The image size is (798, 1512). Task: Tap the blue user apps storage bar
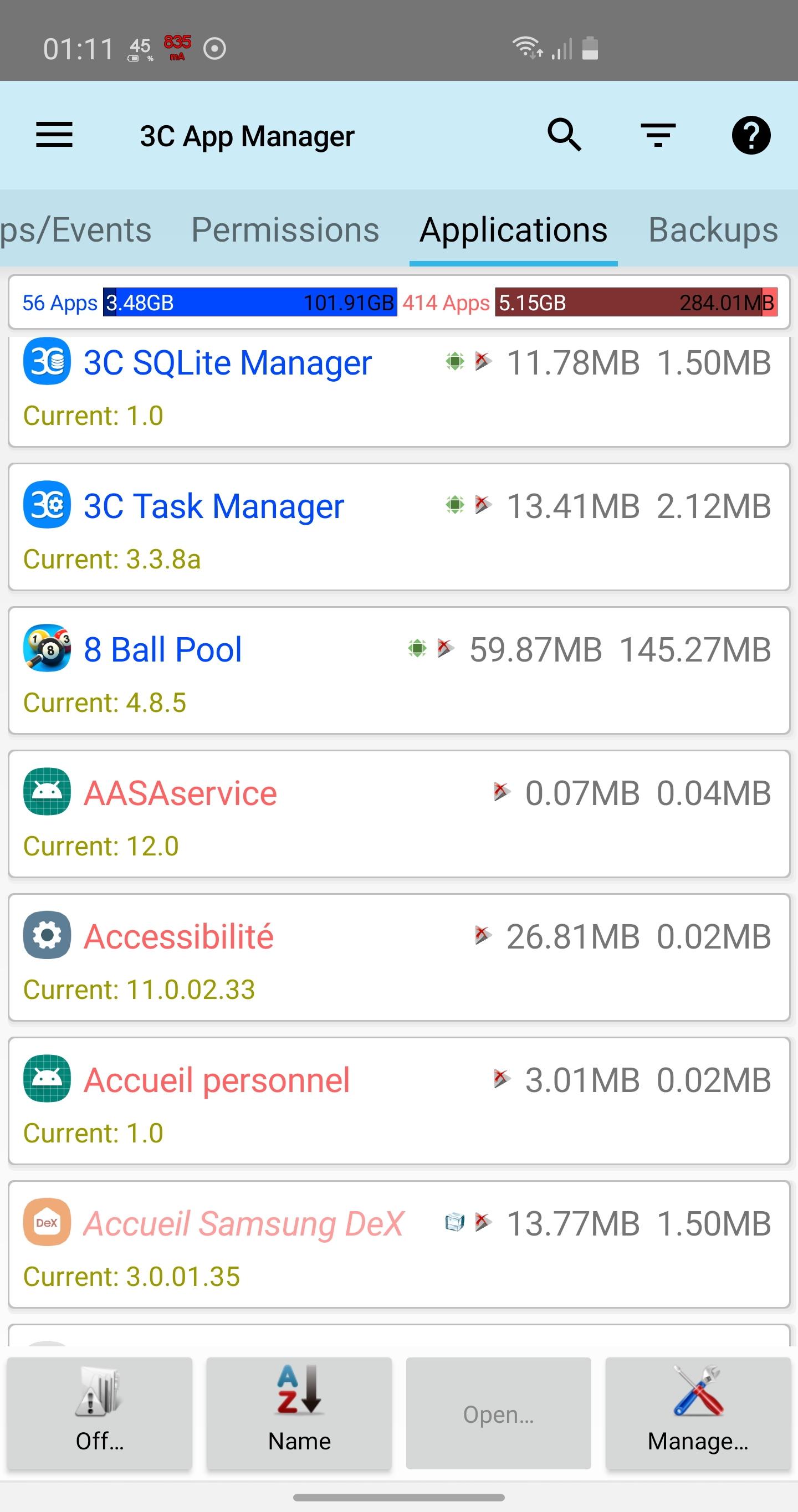[x=250, y=303]
